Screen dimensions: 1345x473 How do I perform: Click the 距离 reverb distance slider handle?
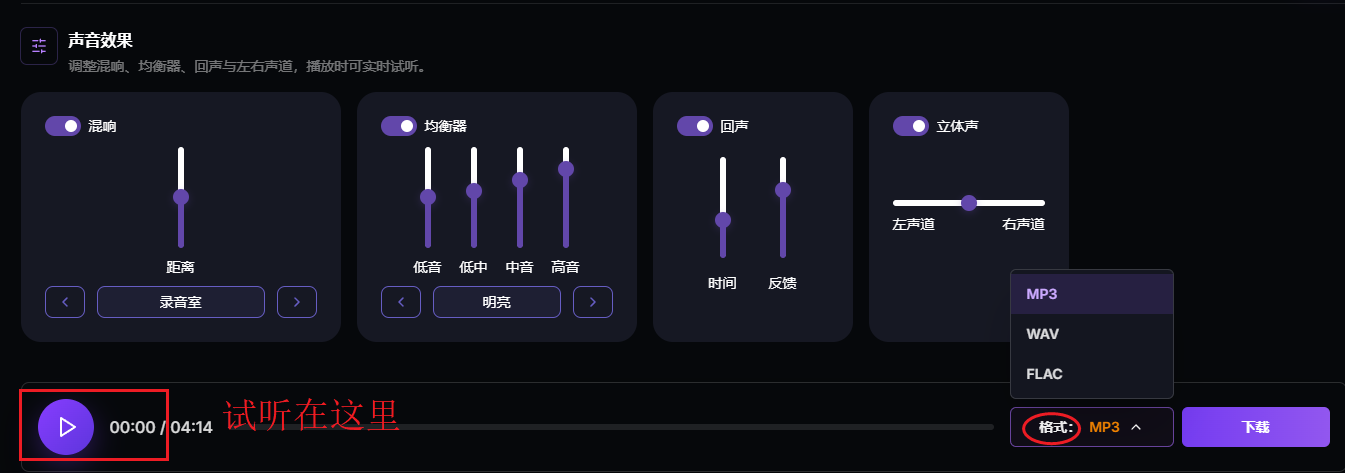tap(181, 197)
